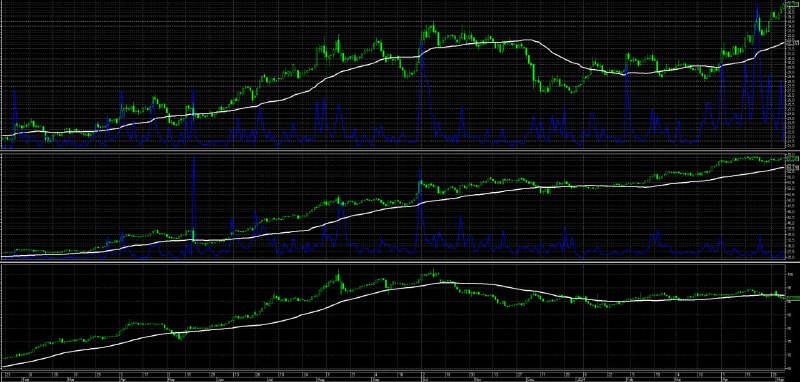800x382 pixels.
Task: Select the highest green price peak in the bottom chart
Action: click(433, 271)
